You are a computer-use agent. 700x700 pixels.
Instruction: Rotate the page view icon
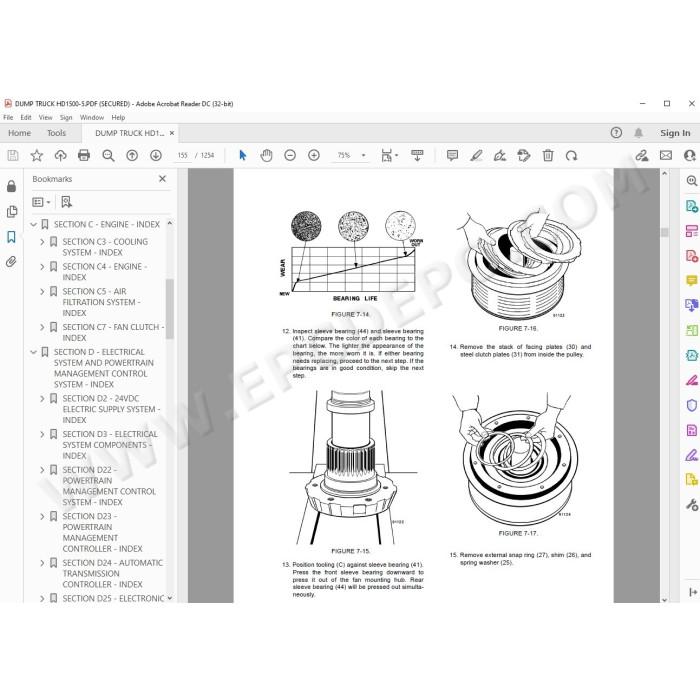click(x=571, y=155)
